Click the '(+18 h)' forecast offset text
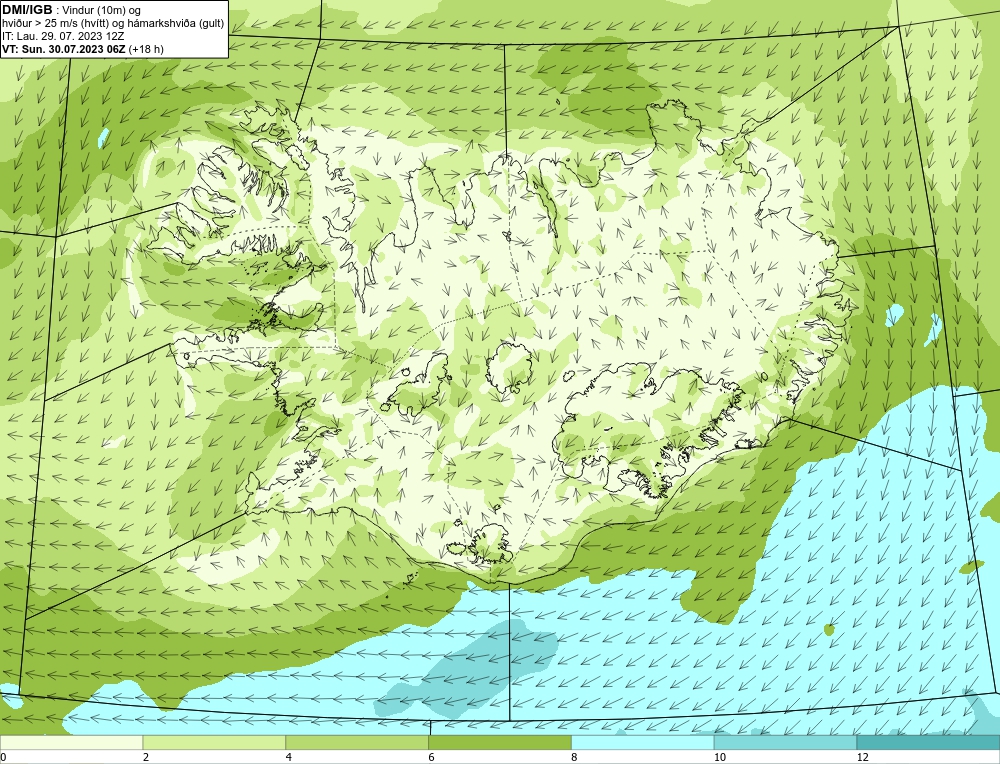This screenshot has width=1000, height=764. (146, 49)
